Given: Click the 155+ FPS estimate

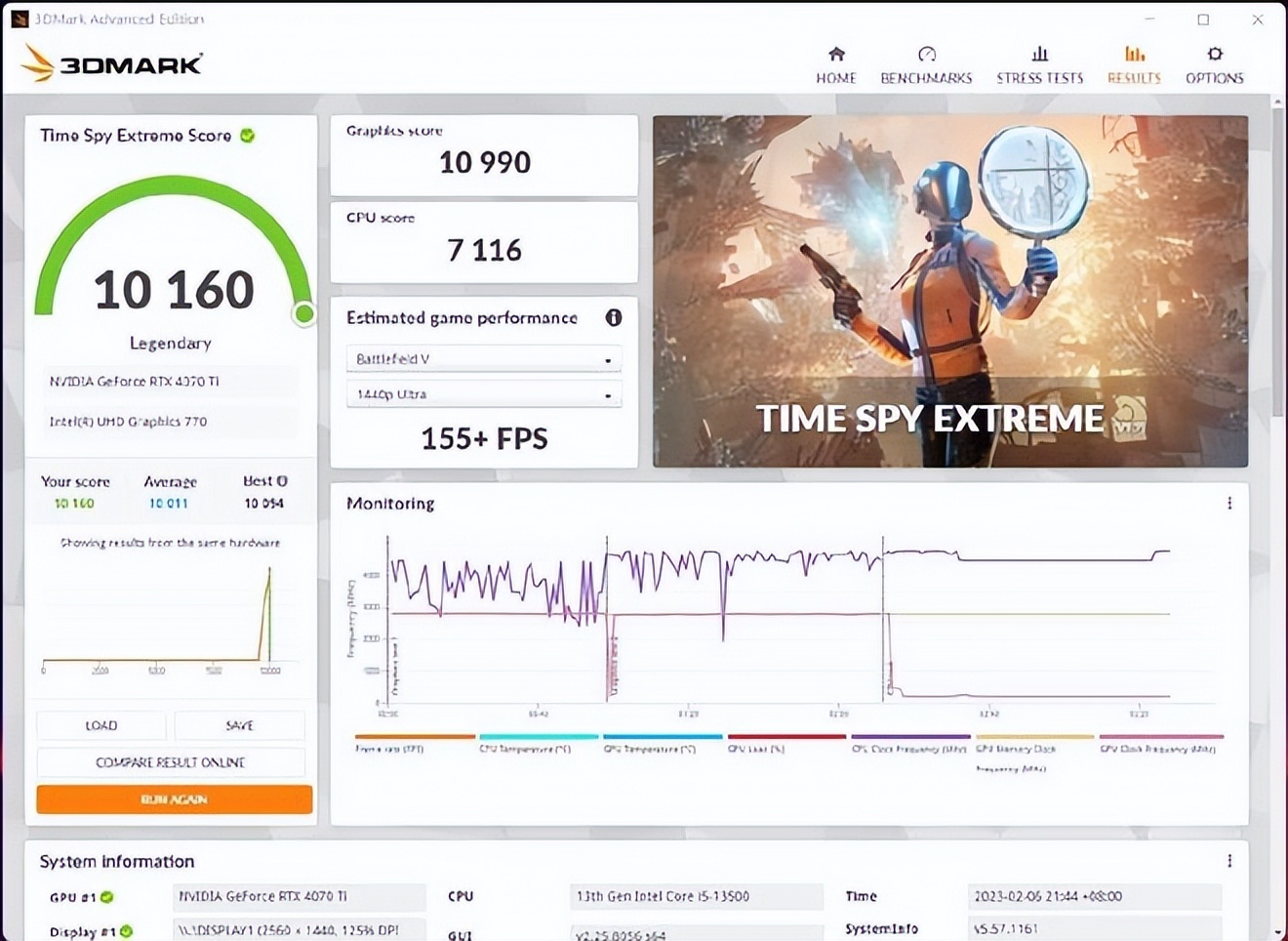Looking at the screenshot, I should 485,438.
